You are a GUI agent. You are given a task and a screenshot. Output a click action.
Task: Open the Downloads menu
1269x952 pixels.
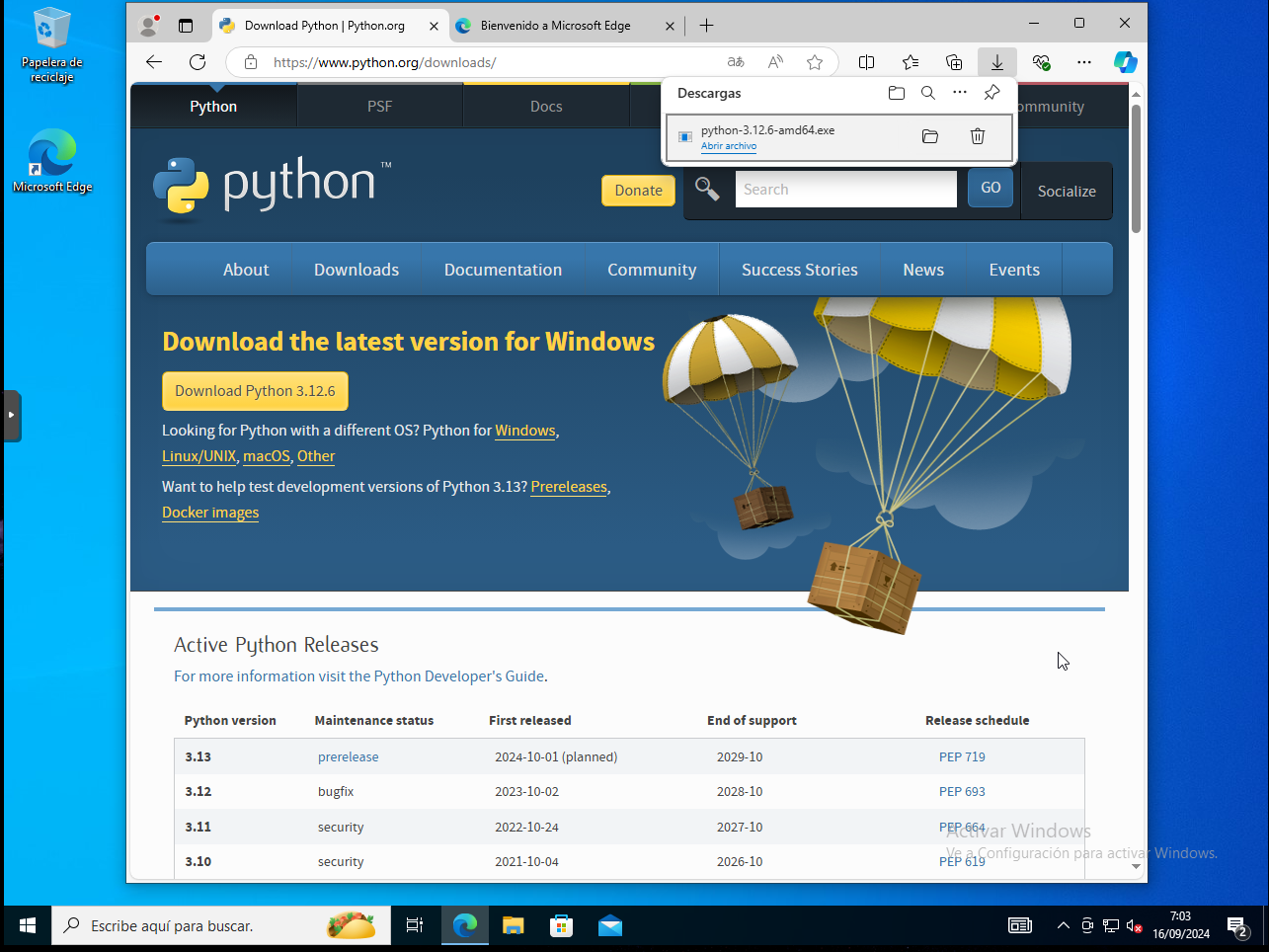pos(357,270)
